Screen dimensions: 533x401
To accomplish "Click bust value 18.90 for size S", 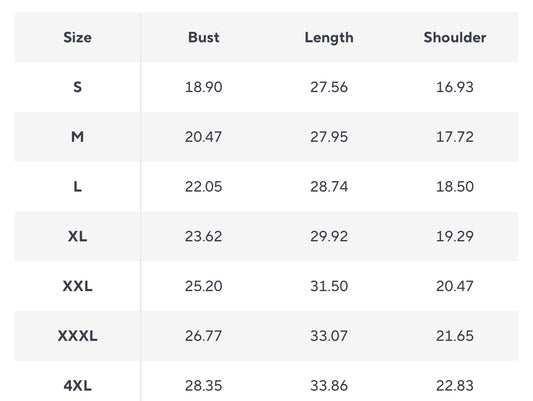I will pyautogui.click(x=204, y=87).
